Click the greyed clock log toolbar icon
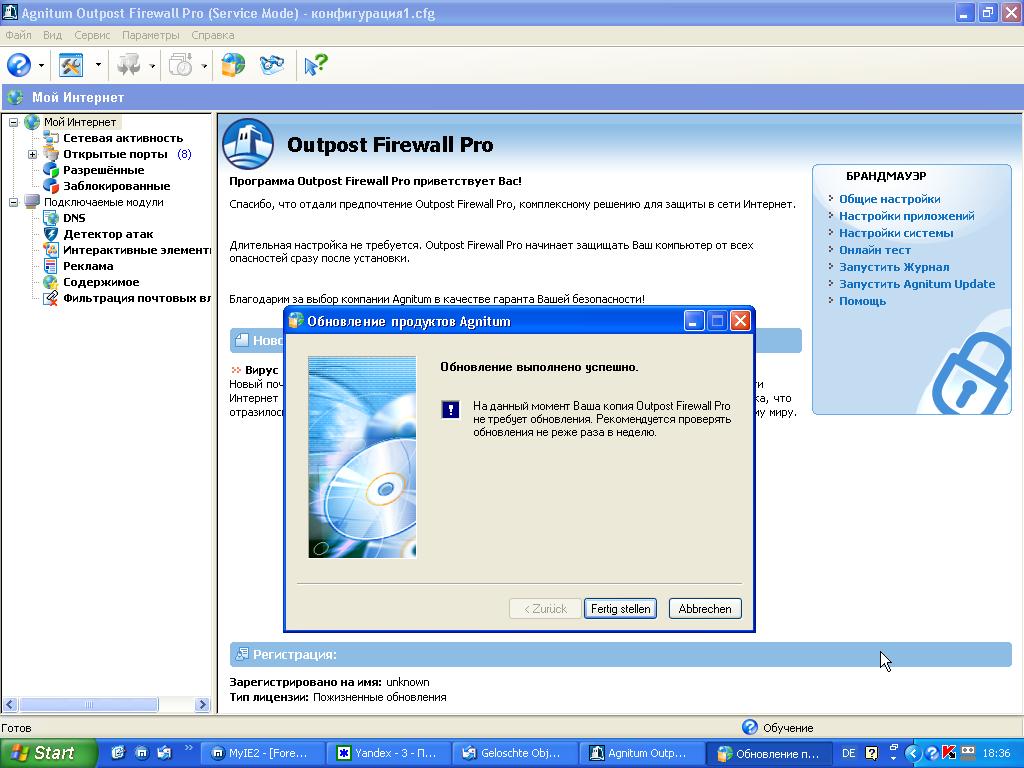The width and height of the screenshot is (1024, 768). point(181,65)
